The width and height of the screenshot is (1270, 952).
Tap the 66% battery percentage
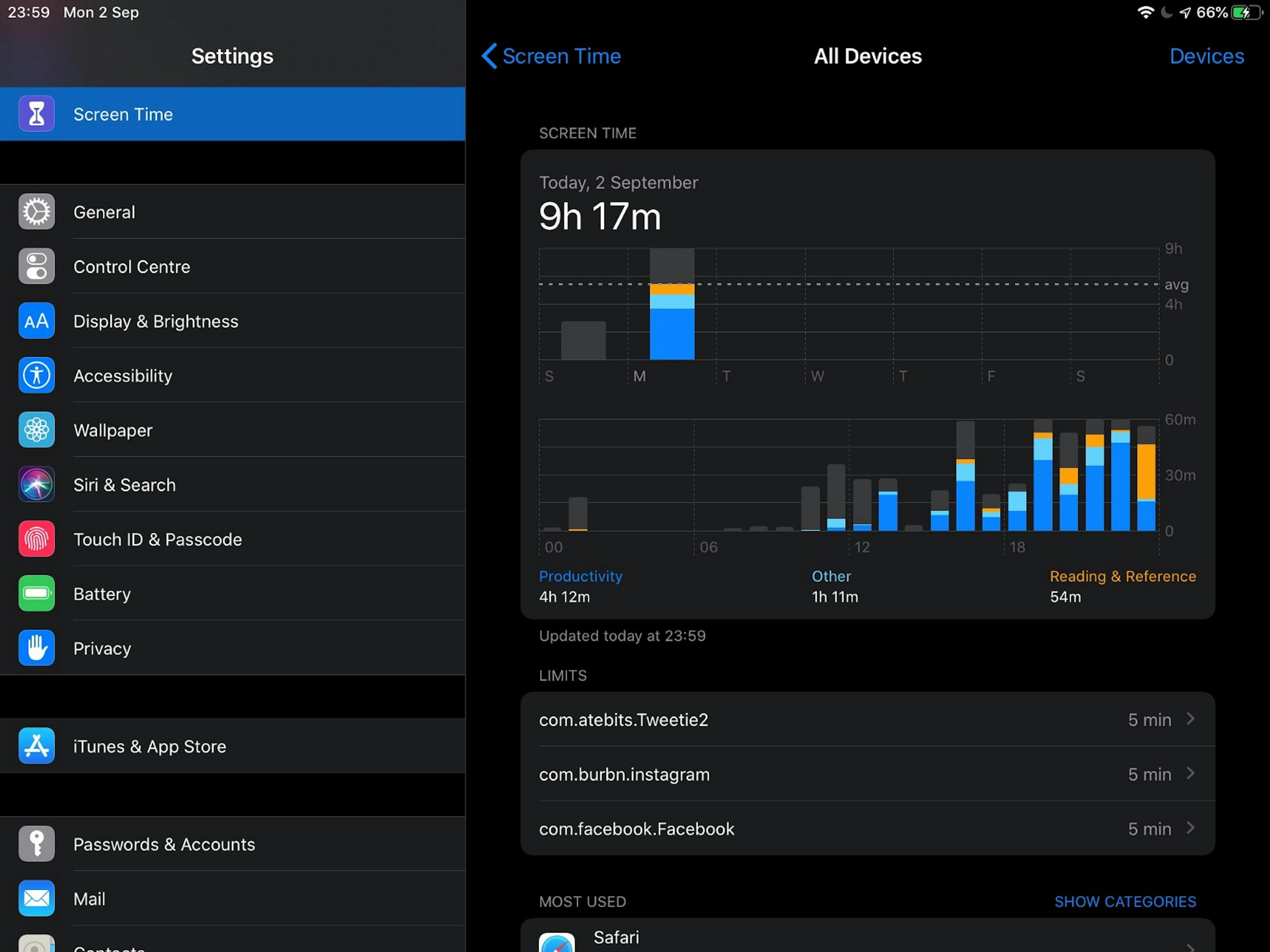point(1212,12)
